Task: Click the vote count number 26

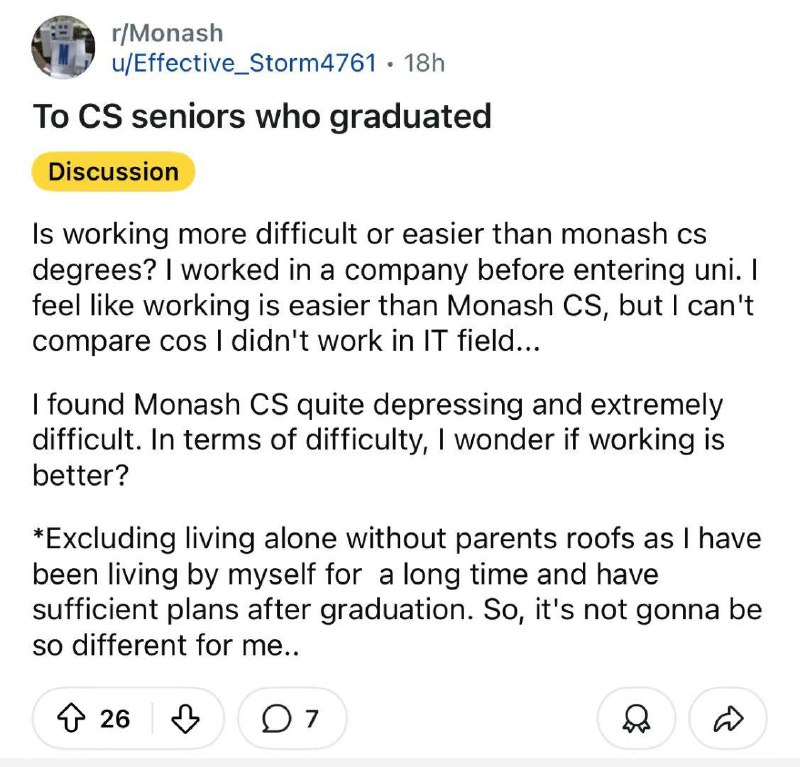Action: point(115,718)
